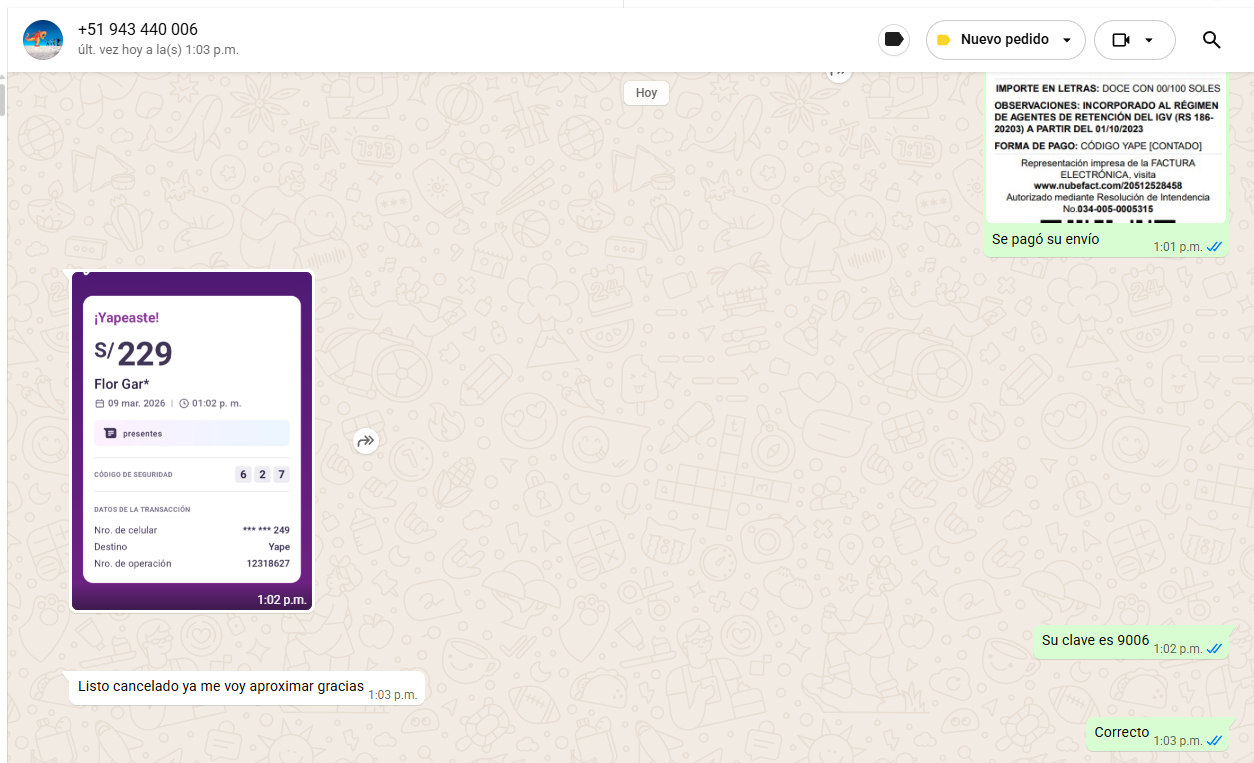Image resolution: width=1254 pixels, height=763 pixels.
Task: Open the factura electrónica invoice image
Action: click(x=1105, y=150)
